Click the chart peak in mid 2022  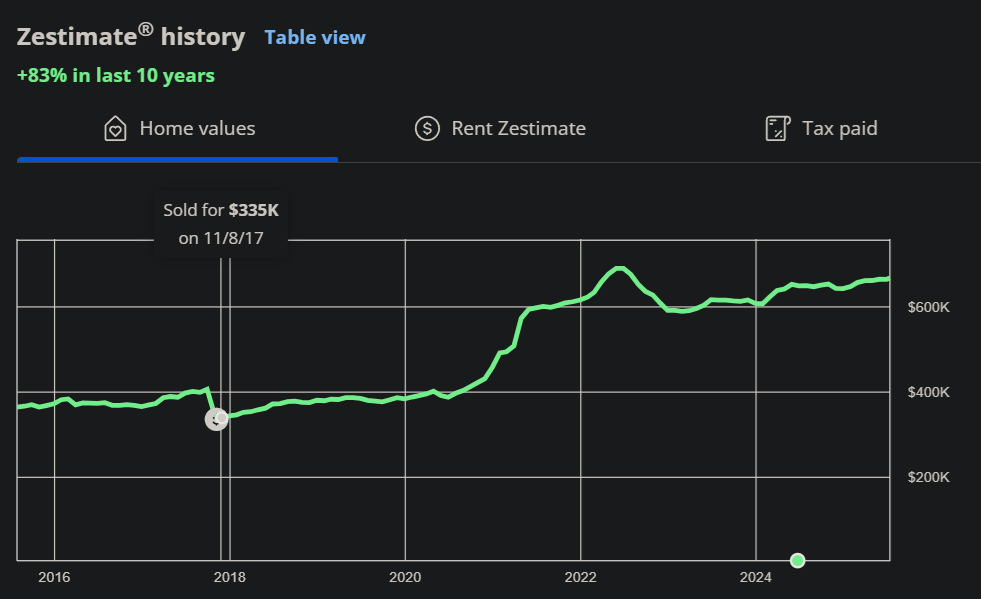click(x=619, y=269)
